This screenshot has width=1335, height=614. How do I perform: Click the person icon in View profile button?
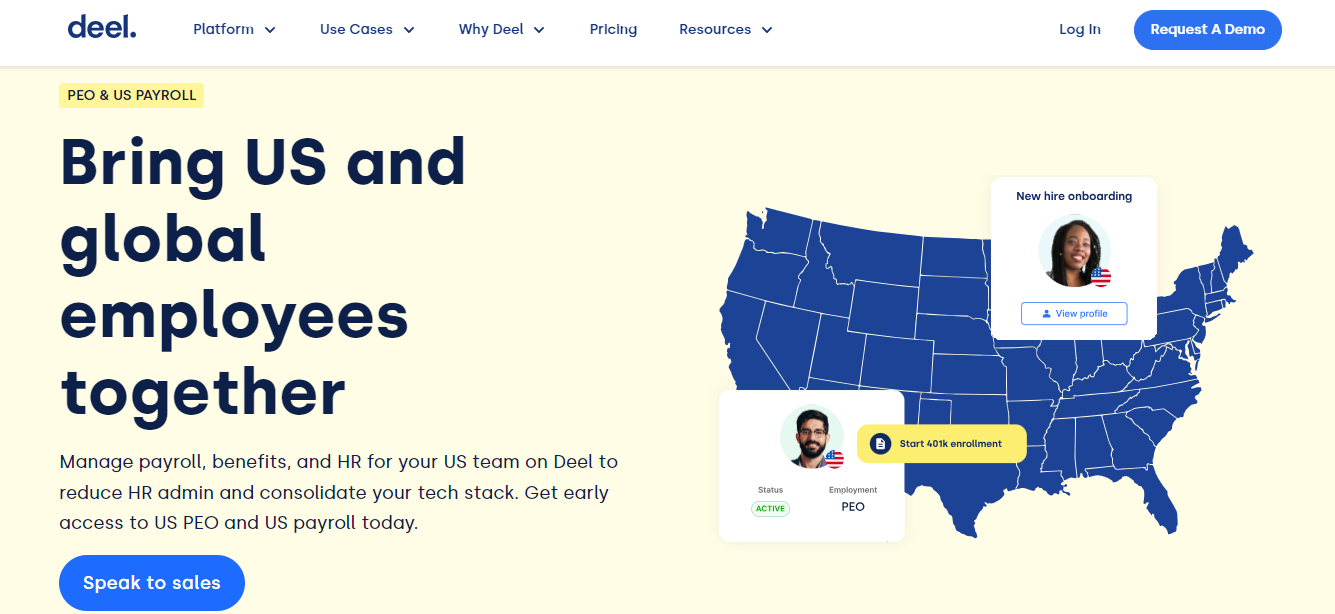[1046, 314]
